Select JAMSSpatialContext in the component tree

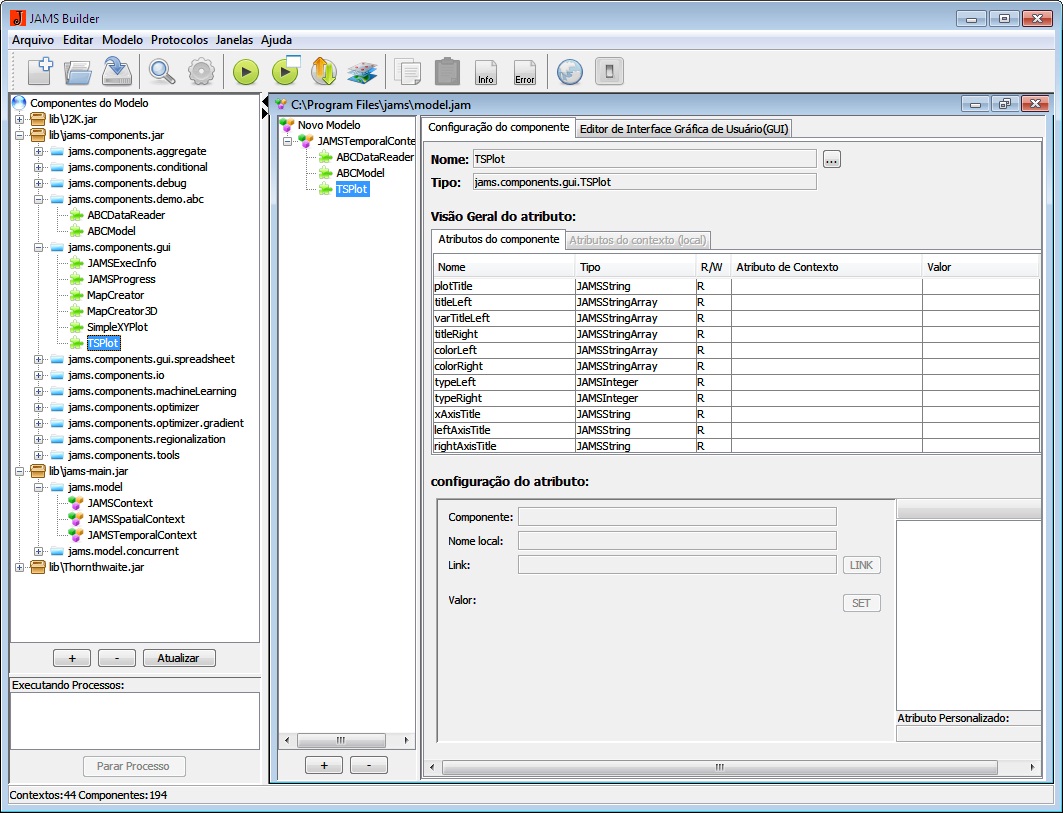pos(135,519)
